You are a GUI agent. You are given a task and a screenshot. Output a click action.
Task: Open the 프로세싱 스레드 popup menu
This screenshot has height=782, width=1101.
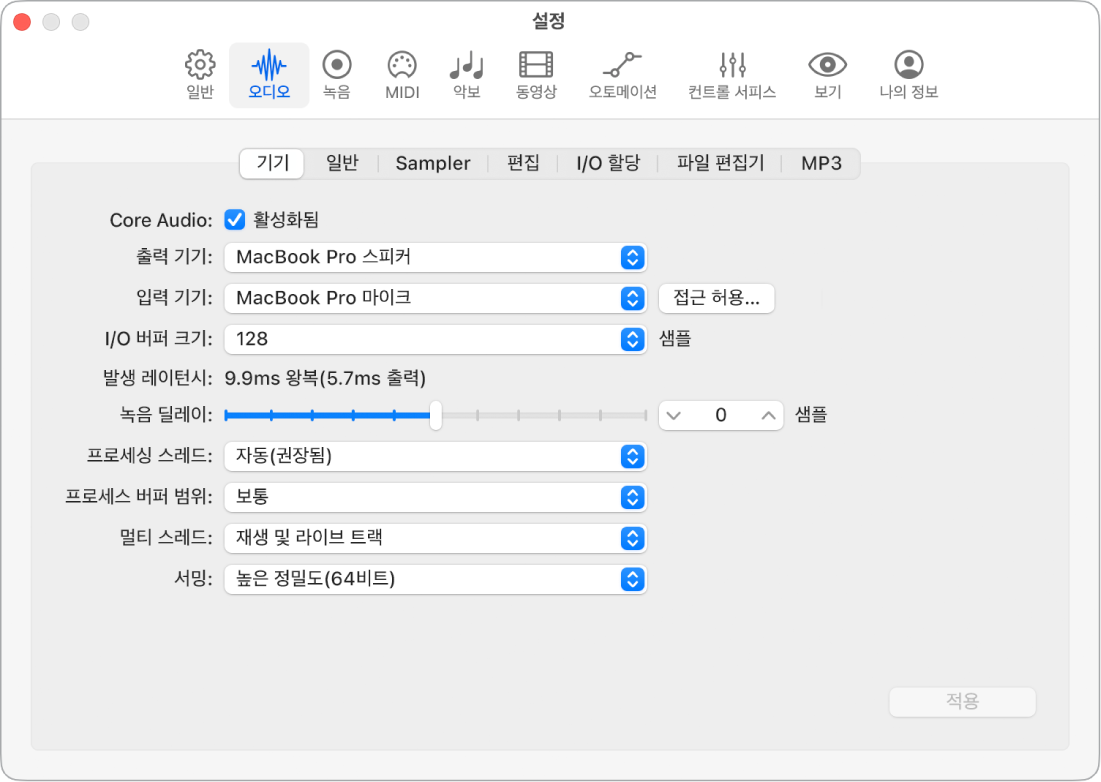435,457
